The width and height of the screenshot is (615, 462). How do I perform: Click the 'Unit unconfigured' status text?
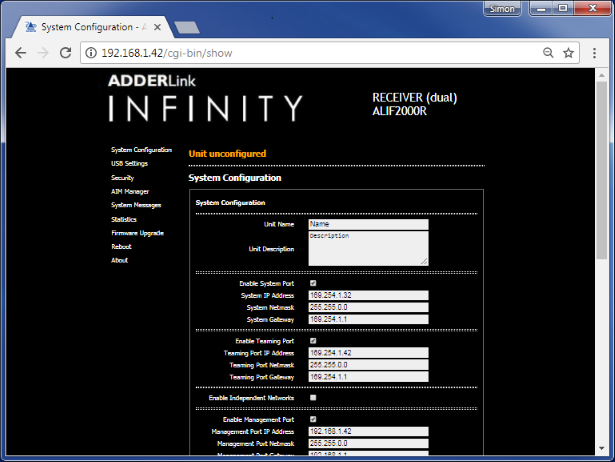tap(227, 154)
